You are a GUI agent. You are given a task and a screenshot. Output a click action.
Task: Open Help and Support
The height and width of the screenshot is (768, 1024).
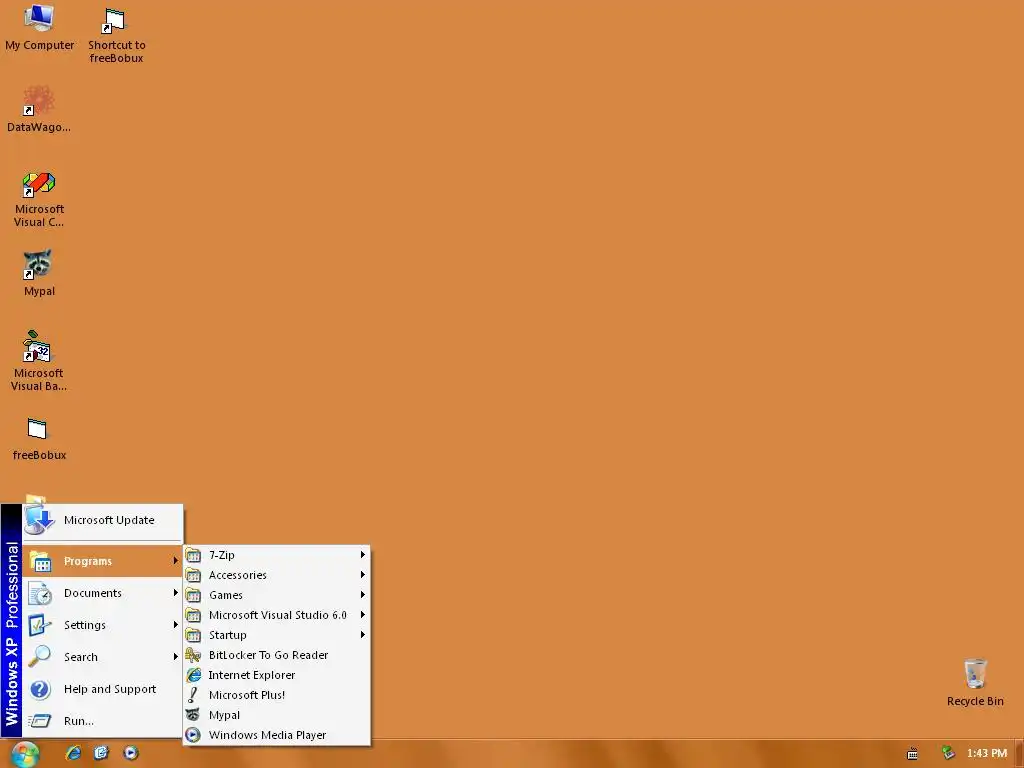pyautogui.click(x=103, y=689)
